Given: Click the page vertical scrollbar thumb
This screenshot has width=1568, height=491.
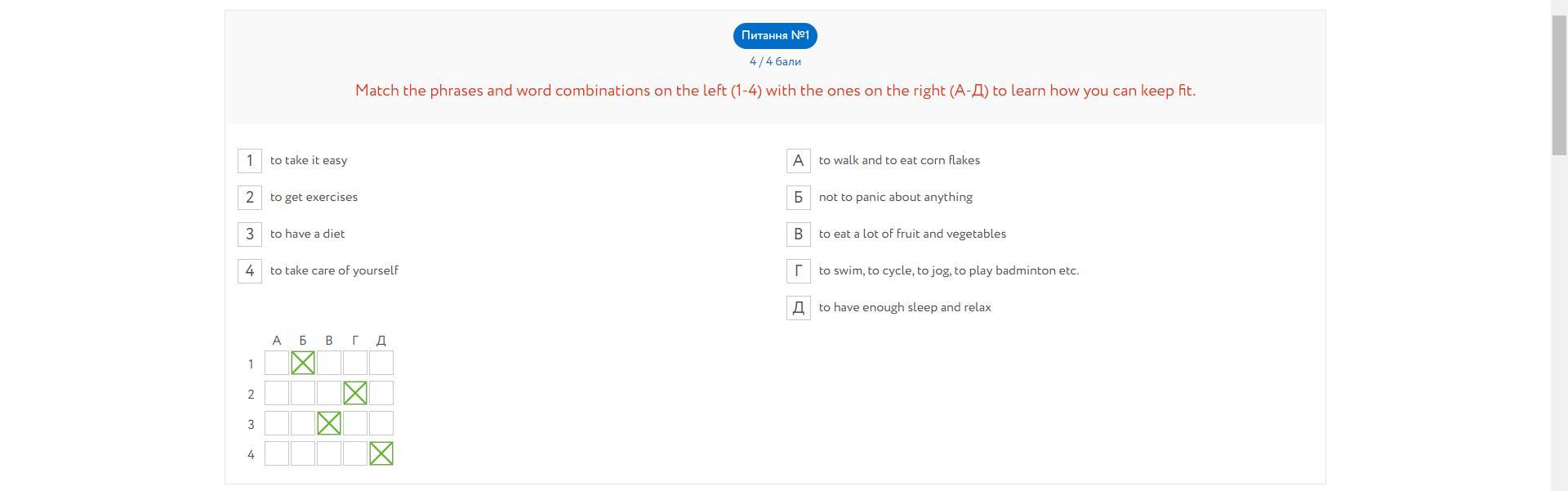Looking at the screenshot, I should coord(1559,83).
